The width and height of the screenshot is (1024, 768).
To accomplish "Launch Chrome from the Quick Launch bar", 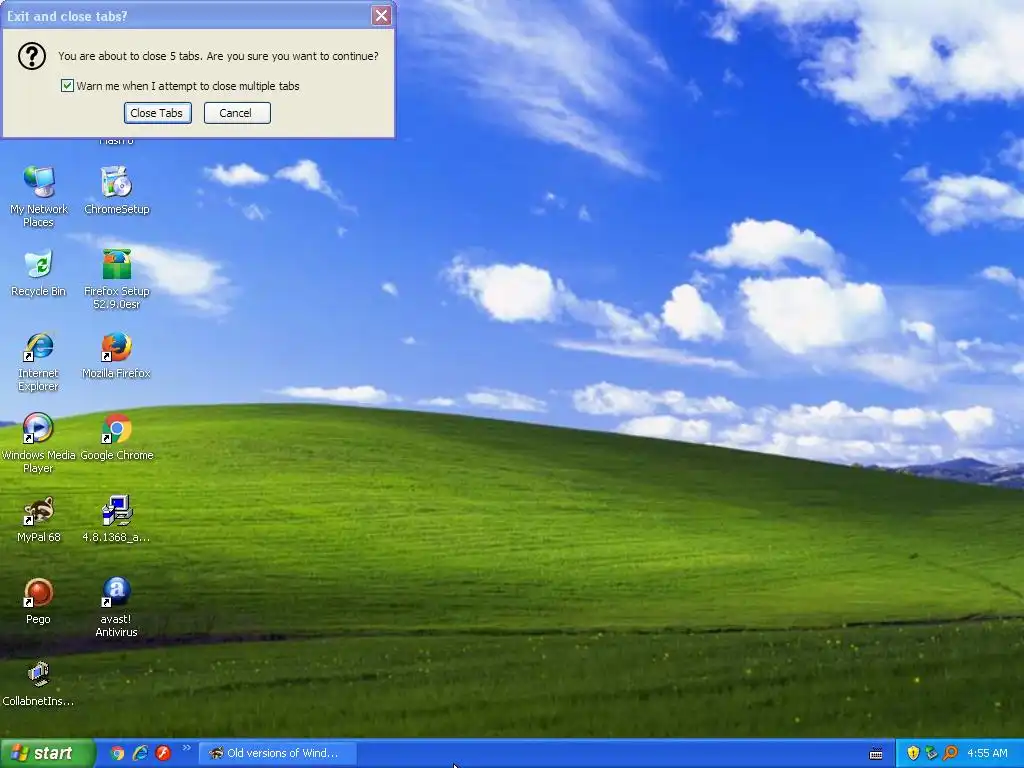I will coord(118,753).
